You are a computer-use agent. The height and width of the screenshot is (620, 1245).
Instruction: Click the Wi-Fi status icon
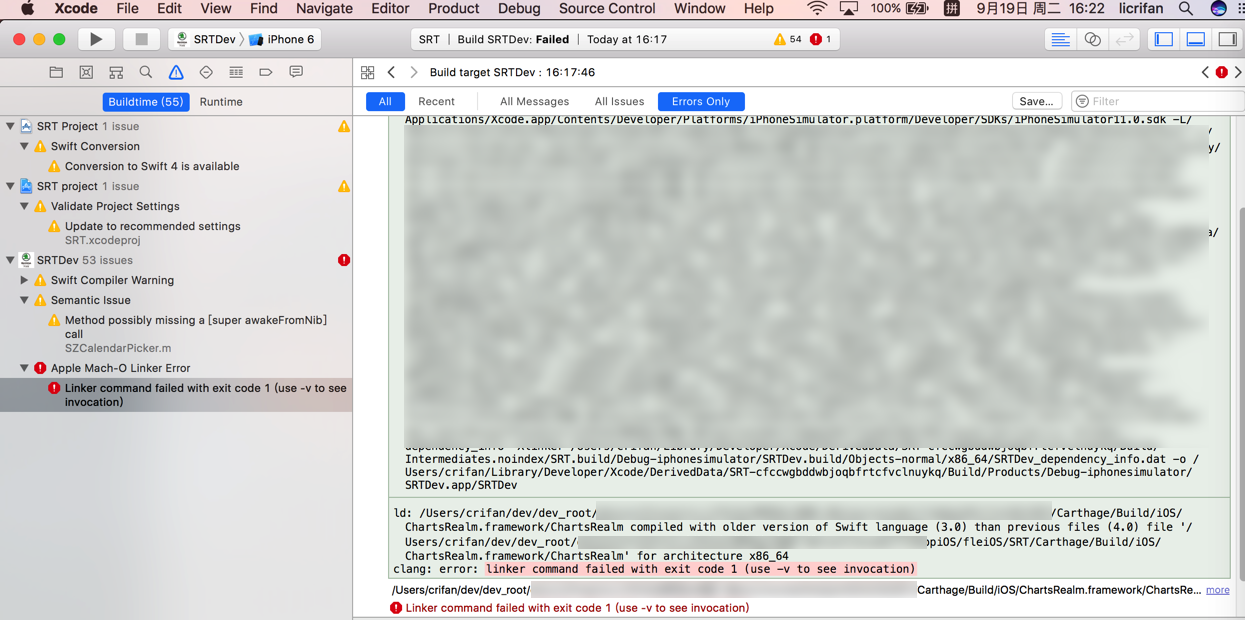(x=817, y=9)
